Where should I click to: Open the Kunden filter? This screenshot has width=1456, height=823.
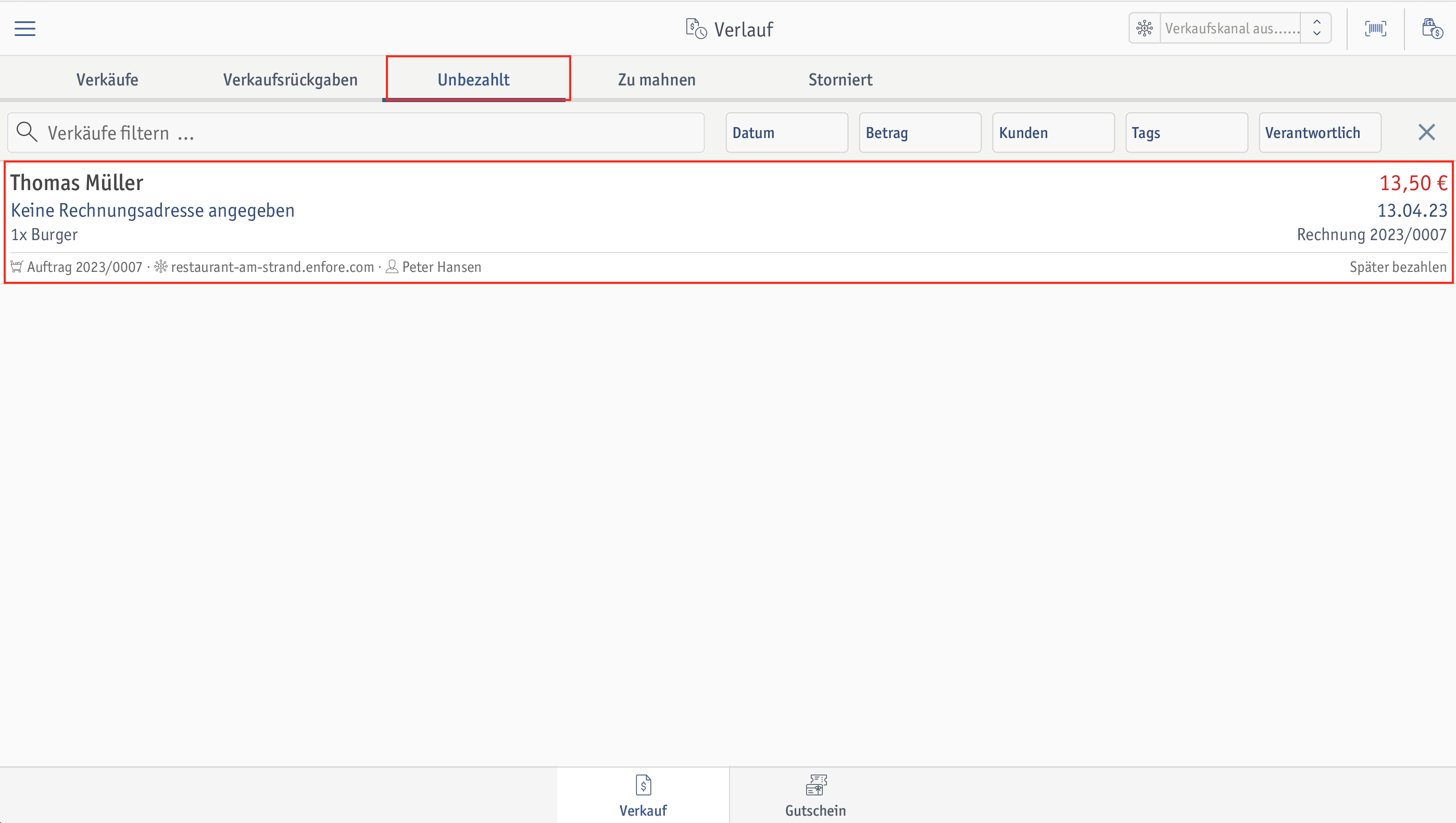click(1053, 132)
